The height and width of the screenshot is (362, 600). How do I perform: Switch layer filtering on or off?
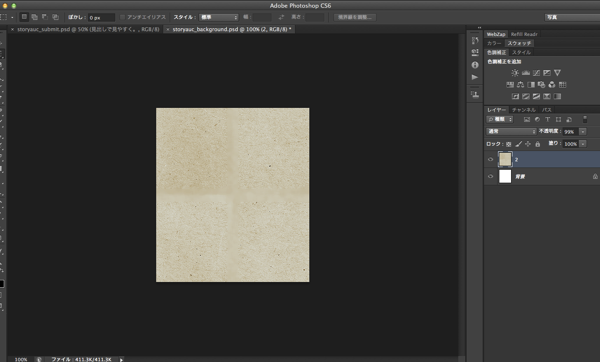point(585,119)
